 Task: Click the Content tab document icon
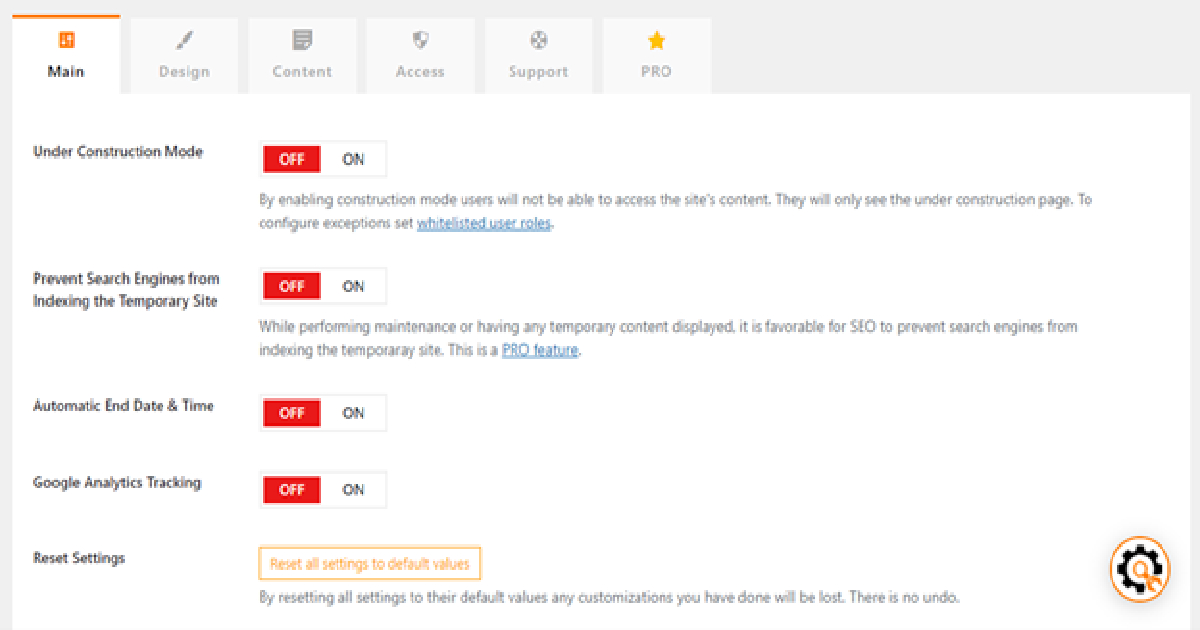coord(302,40)
